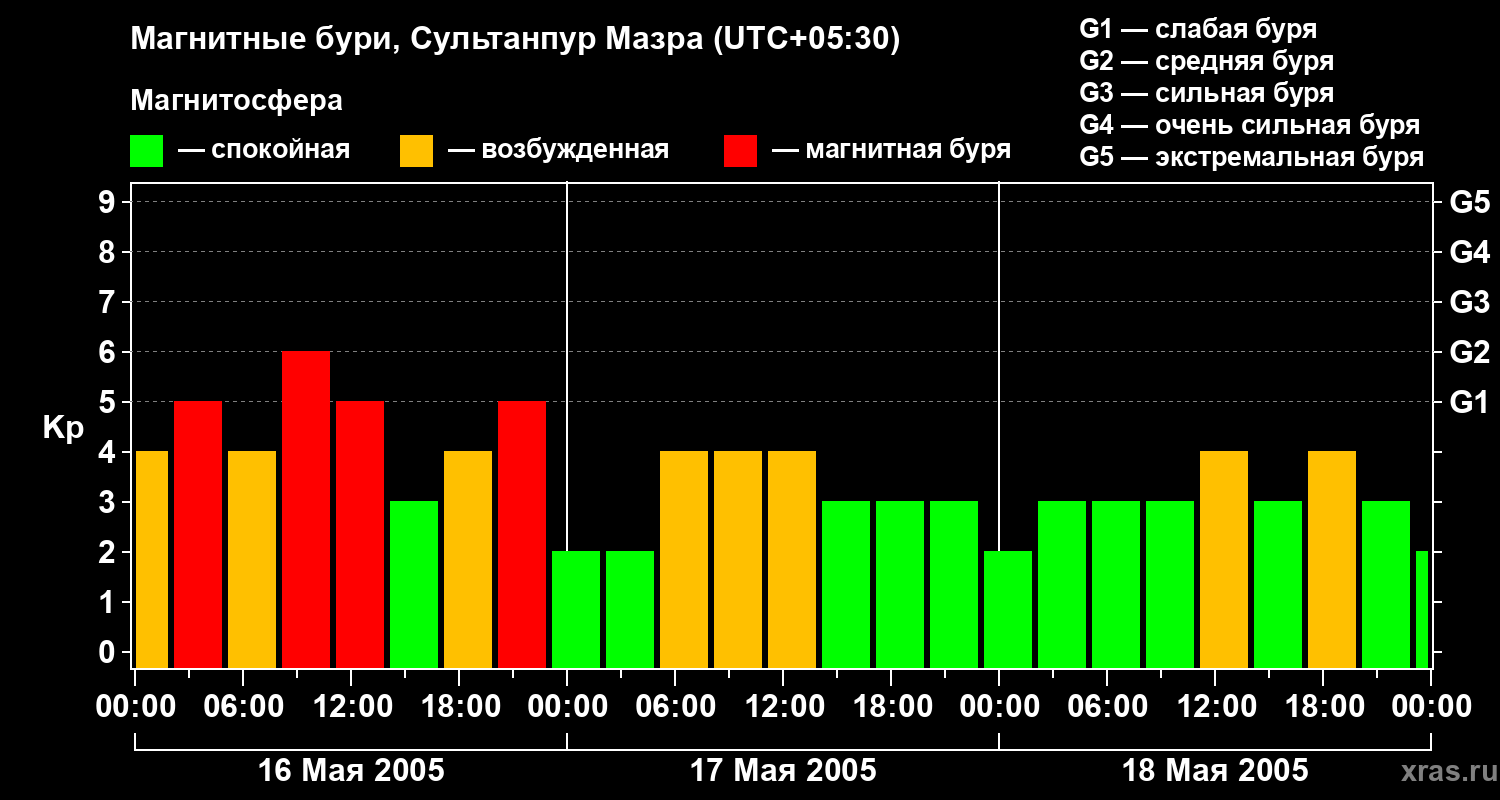Click the 'Магнитосфера' heading
Viewport: 1500px width, 800px height.
pyautogui.click(x=236, y=101)
